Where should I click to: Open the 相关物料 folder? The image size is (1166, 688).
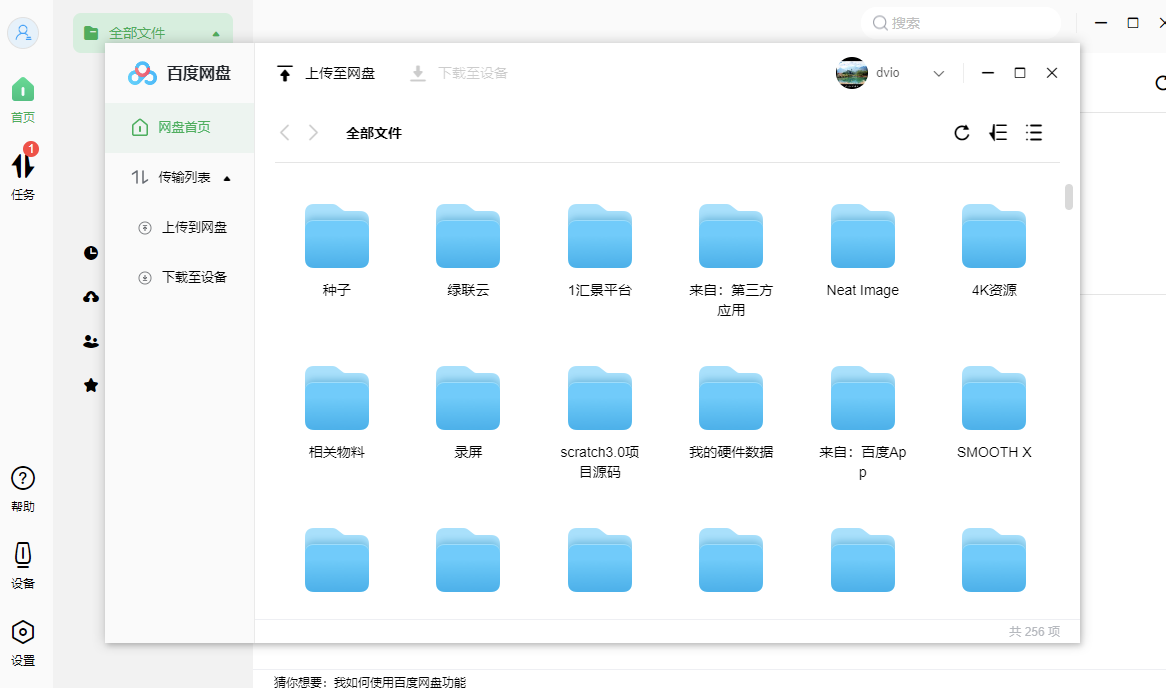(x=336, y=399)
